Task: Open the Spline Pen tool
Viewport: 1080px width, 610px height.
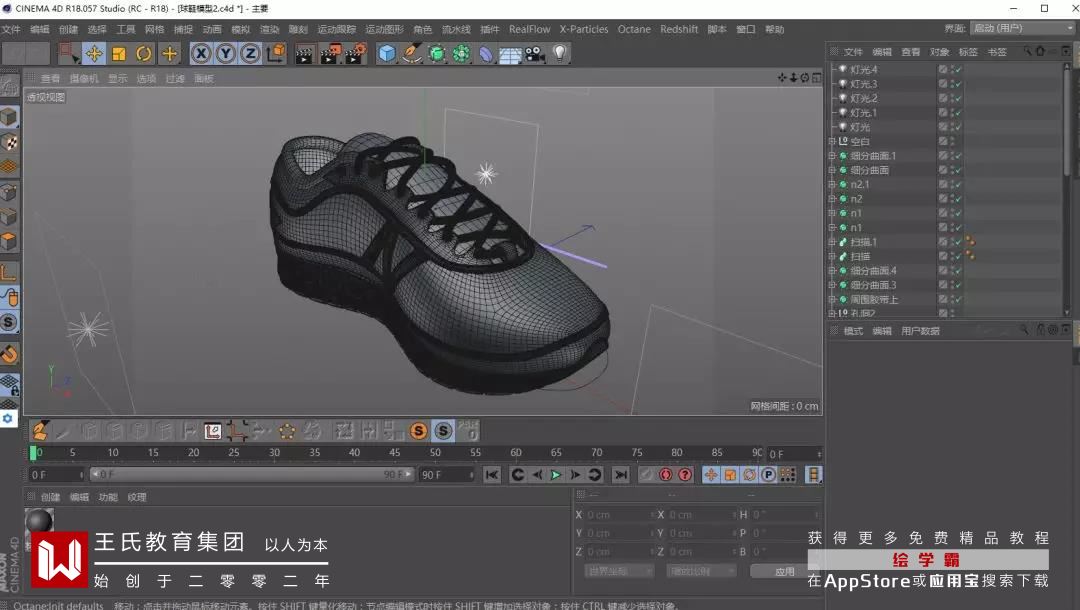Action: [x=411, y=54]
